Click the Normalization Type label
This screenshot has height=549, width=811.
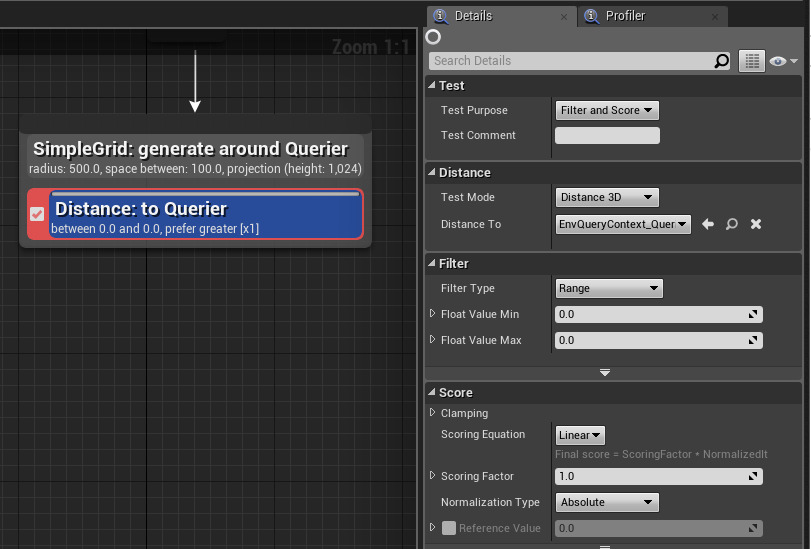[490, 502]
